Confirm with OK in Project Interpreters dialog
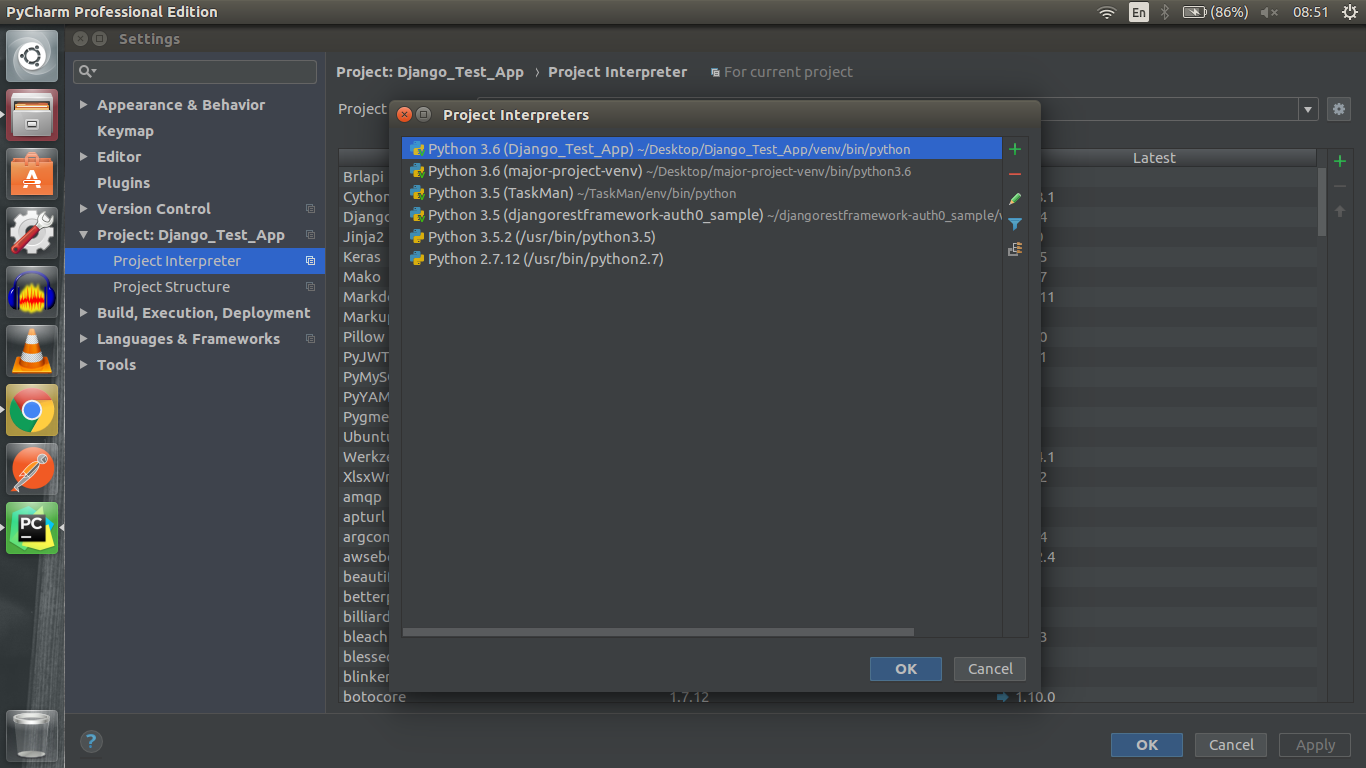The width and height of the screenshot is (1366, 768). click(906, 669)
